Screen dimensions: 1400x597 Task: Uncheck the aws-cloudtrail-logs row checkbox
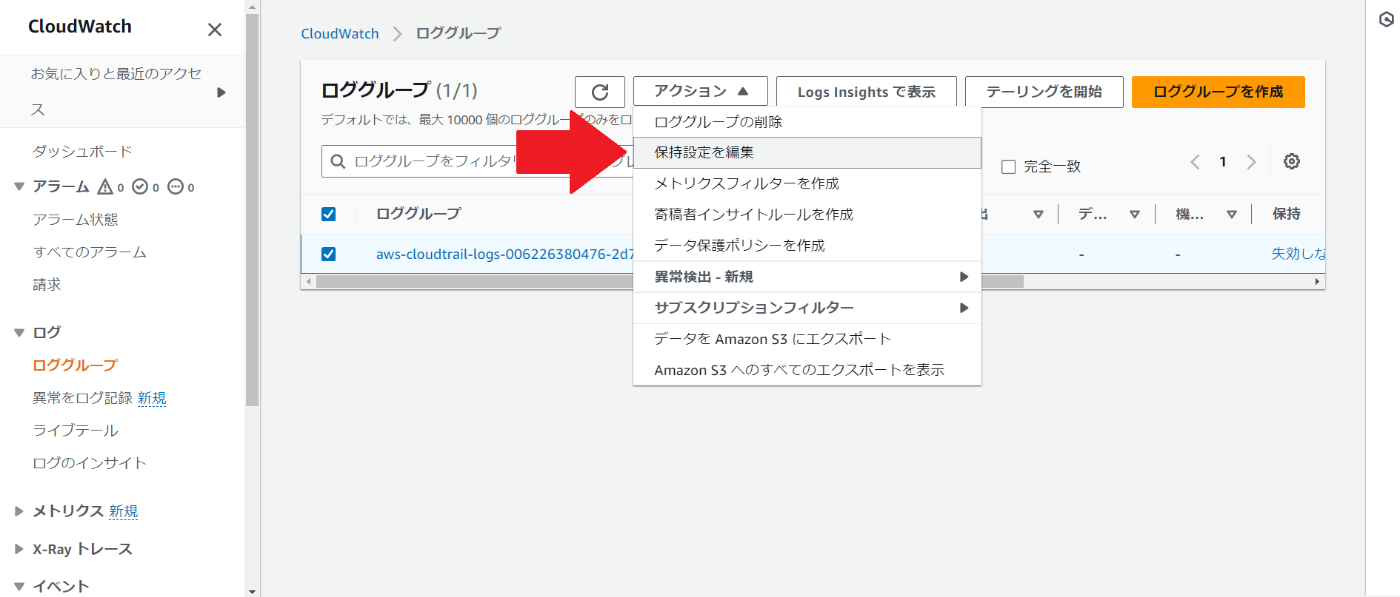328,254
